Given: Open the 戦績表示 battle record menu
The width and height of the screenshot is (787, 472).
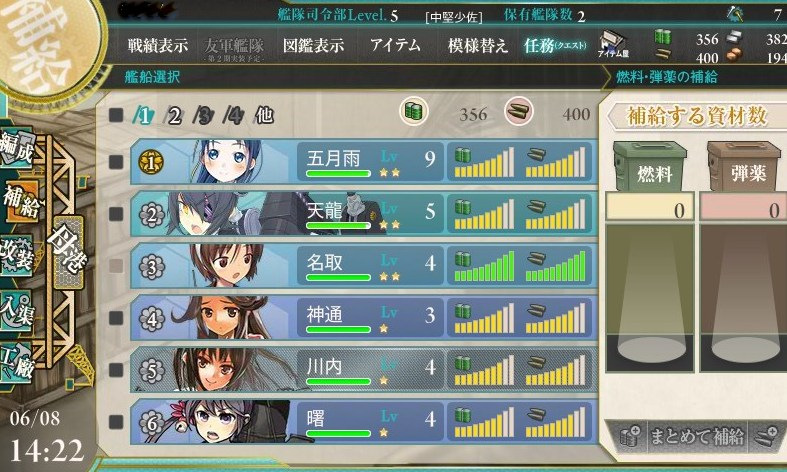Looking at the screenshot, I should tap(157, 46).
